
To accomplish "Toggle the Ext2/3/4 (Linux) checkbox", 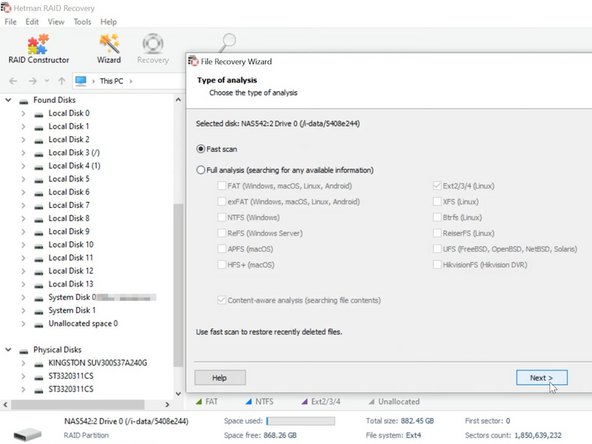I will pos(437,186).
